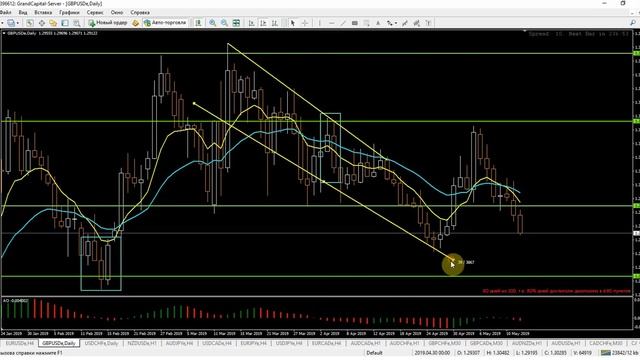This screenshot has width=640, height=360.
Task: Toggle chart auto scroll icon
Action: coord(251,23)
